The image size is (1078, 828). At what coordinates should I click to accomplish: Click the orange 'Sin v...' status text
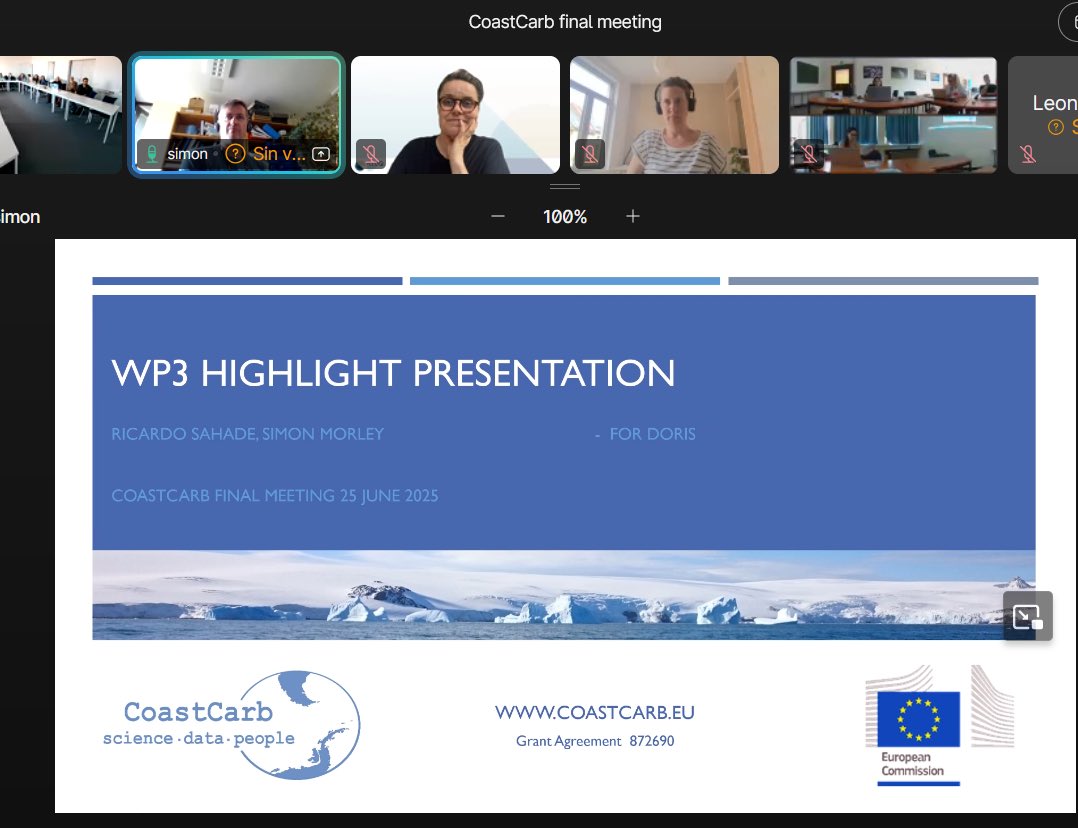coord(279,153)
